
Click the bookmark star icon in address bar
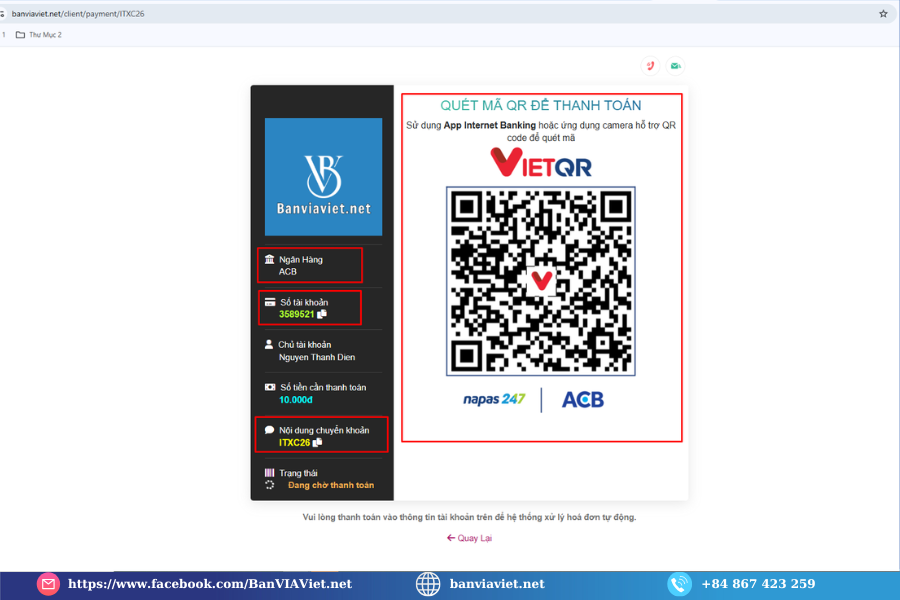[883, 14]
